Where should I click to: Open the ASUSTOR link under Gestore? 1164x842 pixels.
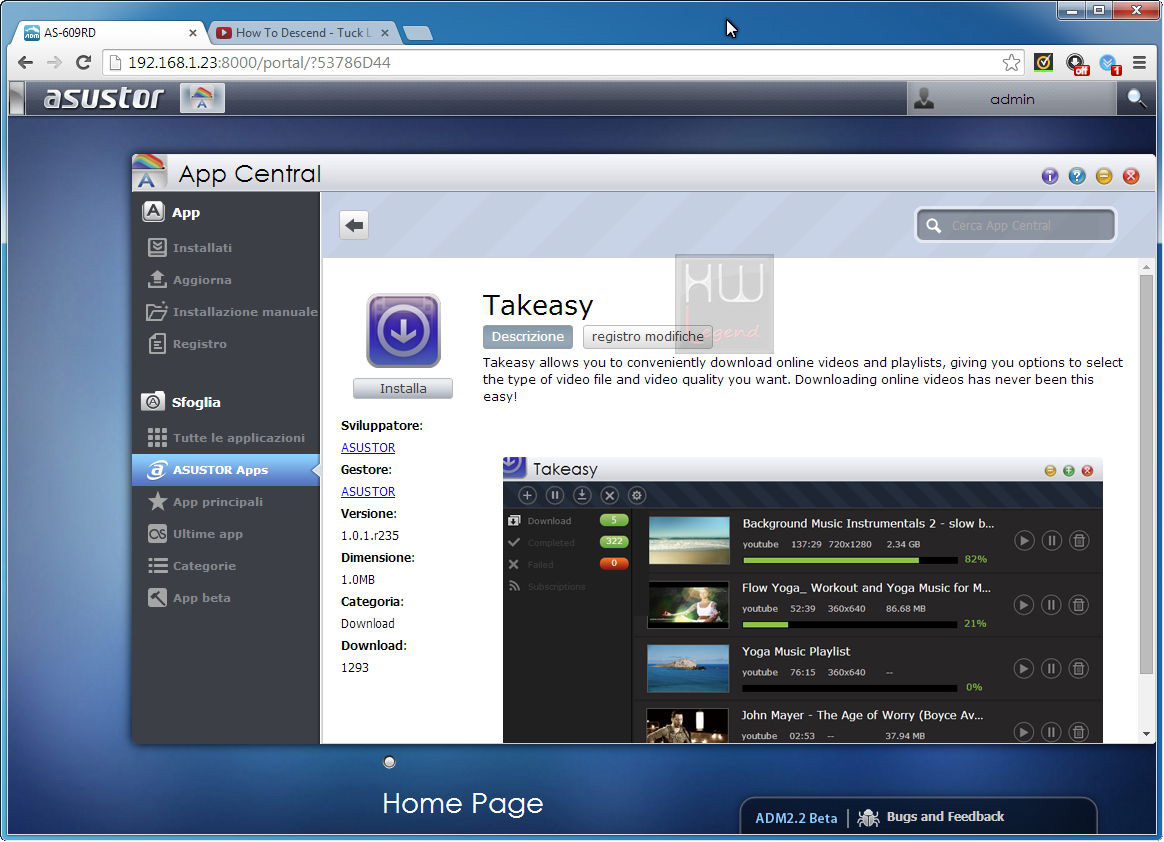pos(368,492)
